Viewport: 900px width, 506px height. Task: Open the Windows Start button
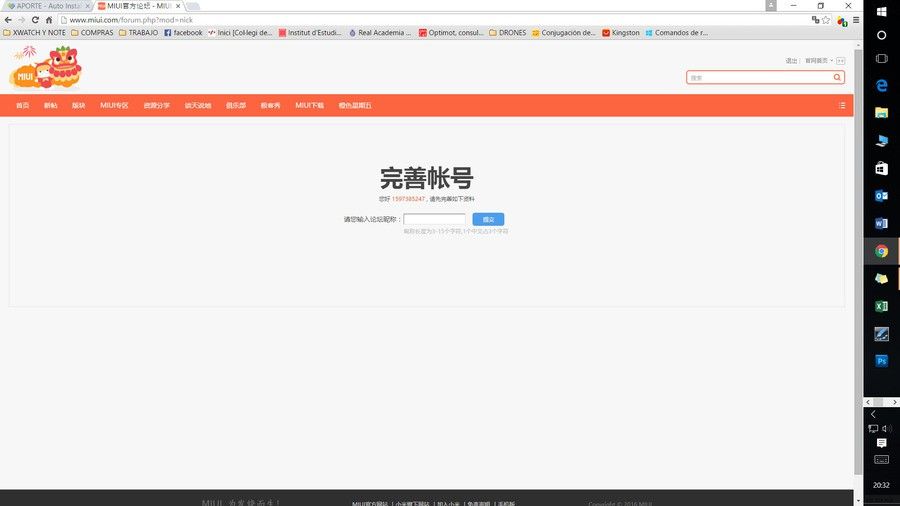tap(882, 11)
